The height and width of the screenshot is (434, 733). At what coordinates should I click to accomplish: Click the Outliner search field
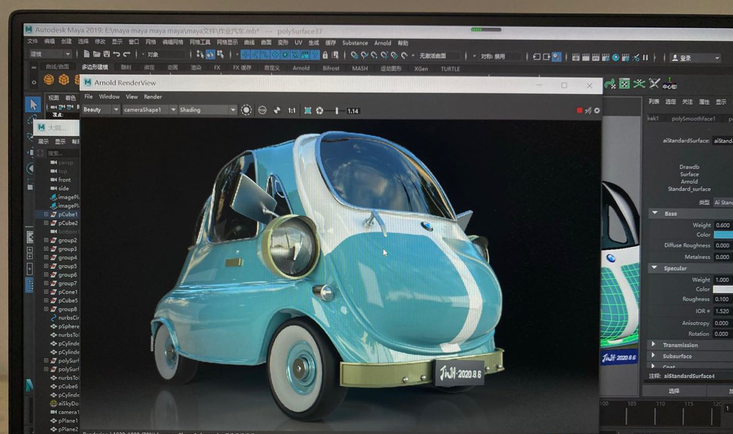coord(61,153)
